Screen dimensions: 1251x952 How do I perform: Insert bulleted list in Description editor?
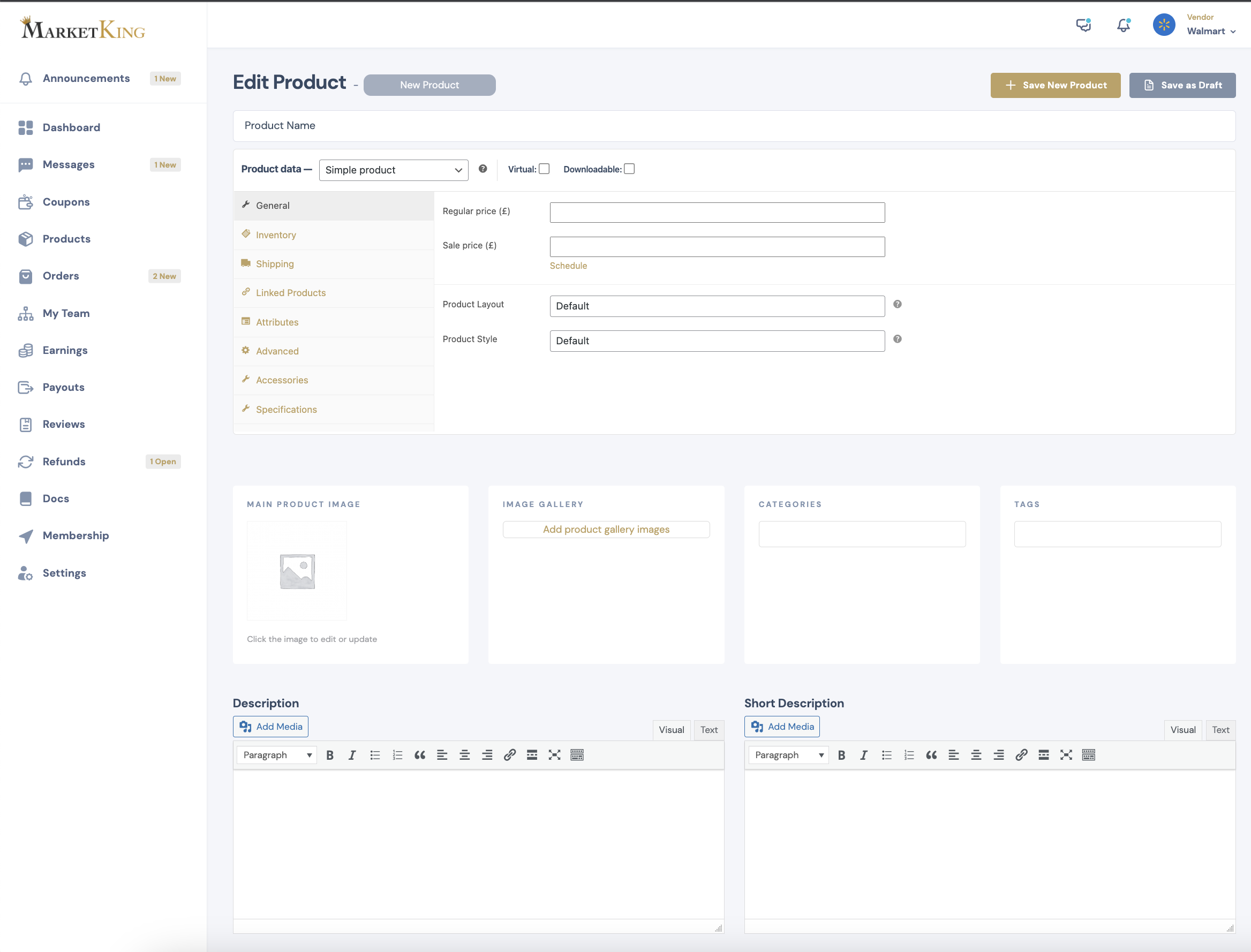(x=375, y=755)
